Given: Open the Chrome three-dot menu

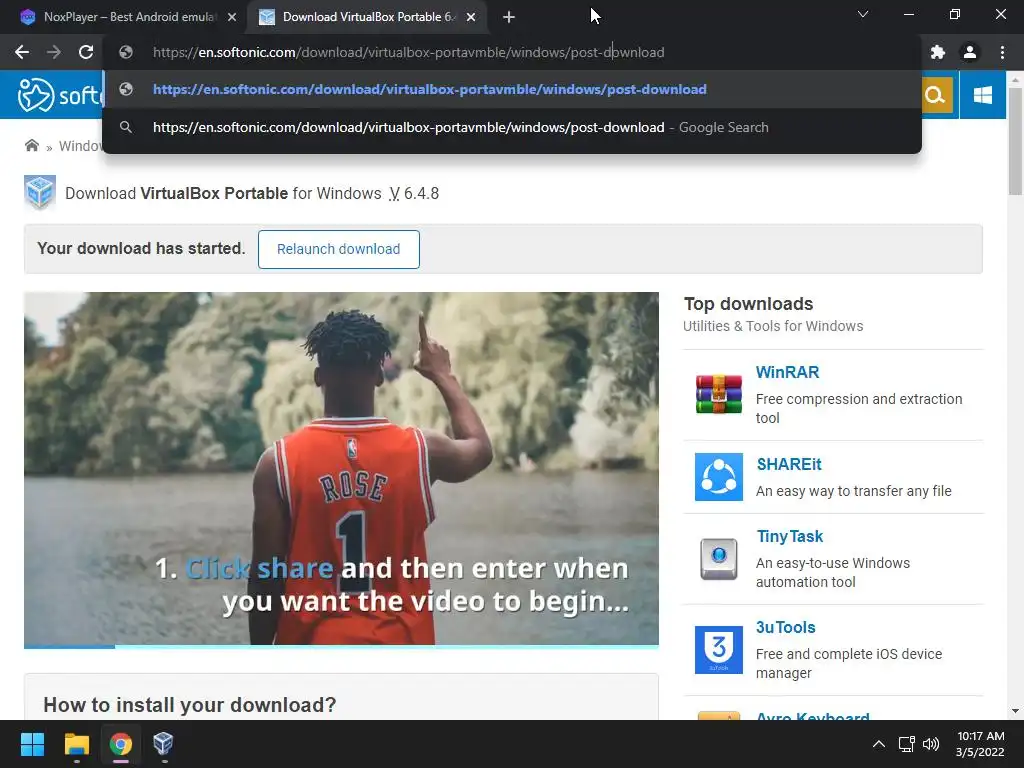Looking at the screenshot, I should 1002,52.
